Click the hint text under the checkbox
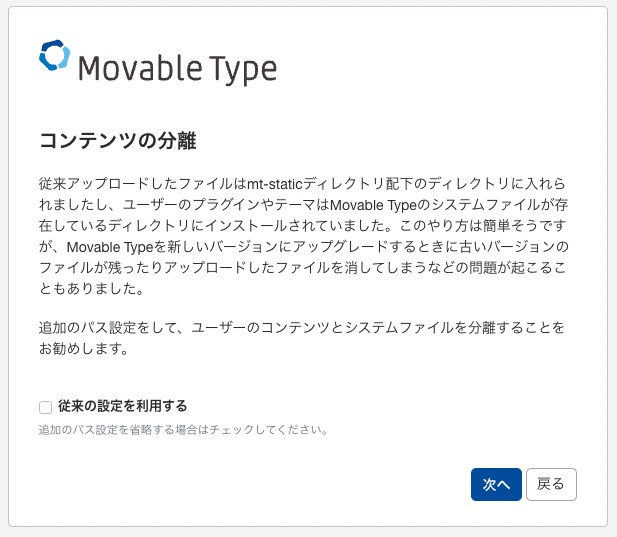Viewport: 617px width, 537px height. tap(183, 430)
